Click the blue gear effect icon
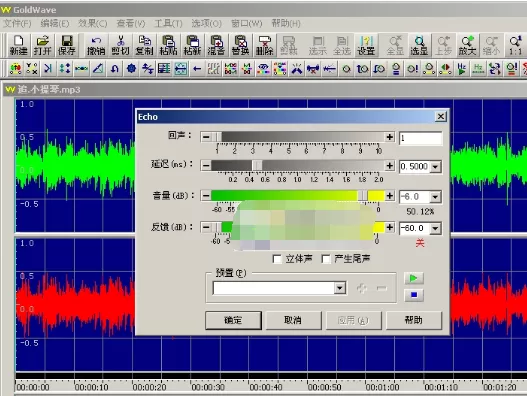The width and height of the screenshot is (527, 396). (x=131, y=69)
